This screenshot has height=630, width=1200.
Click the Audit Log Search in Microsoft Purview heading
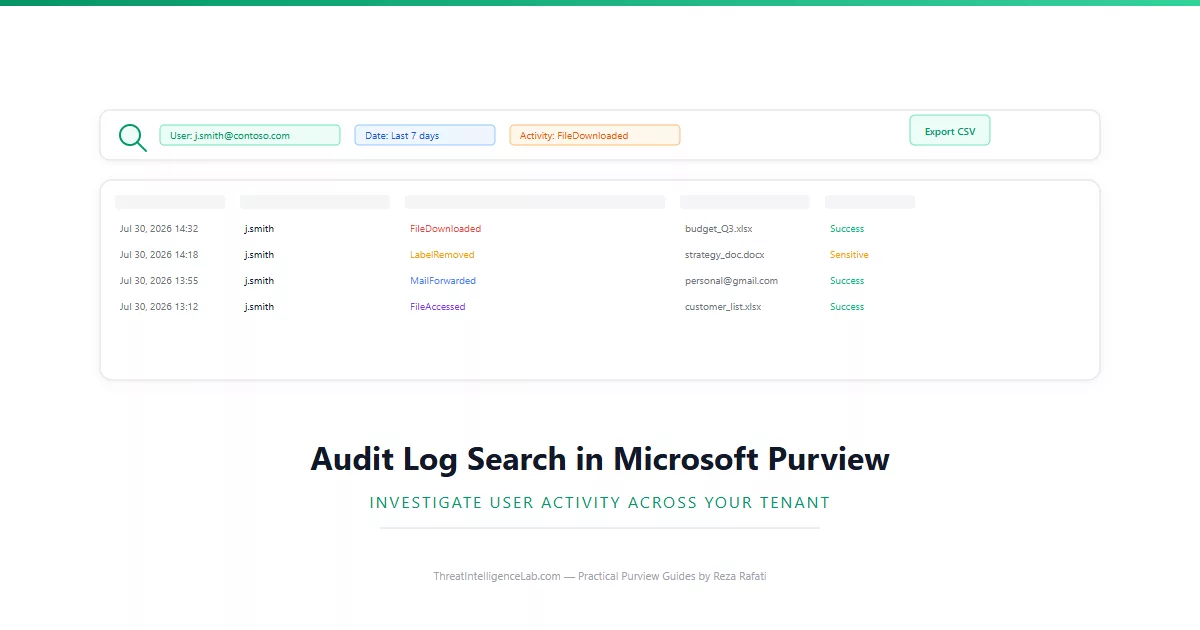pos(600,459)
